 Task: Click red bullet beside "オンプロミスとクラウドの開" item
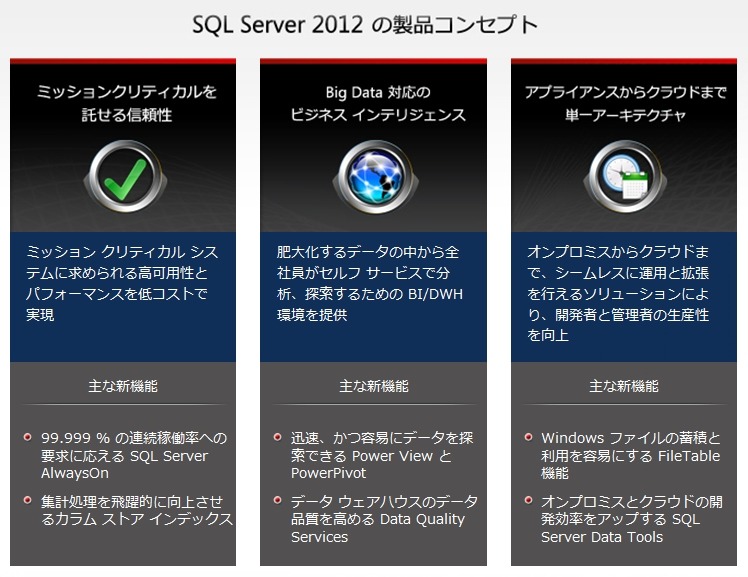[528, 500]
